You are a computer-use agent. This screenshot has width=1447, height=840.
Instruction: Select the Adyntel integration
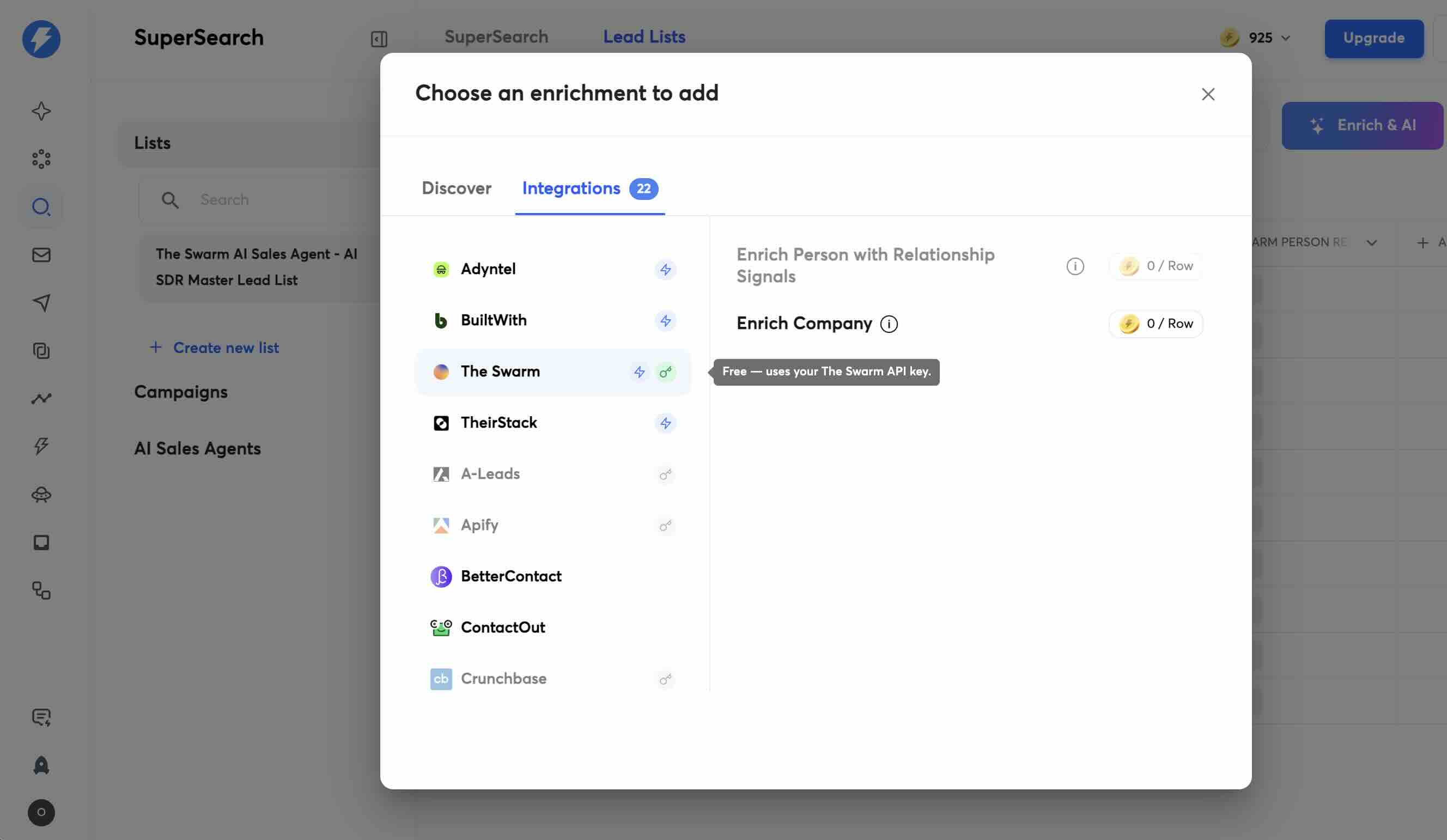(553, 269)
